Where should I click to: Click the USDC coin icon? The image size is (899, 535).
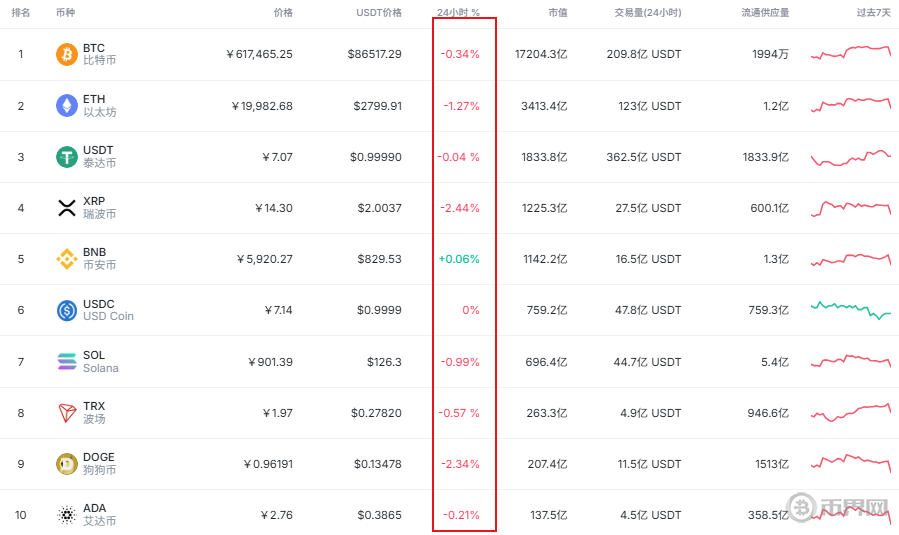click(x=67, y=310)
